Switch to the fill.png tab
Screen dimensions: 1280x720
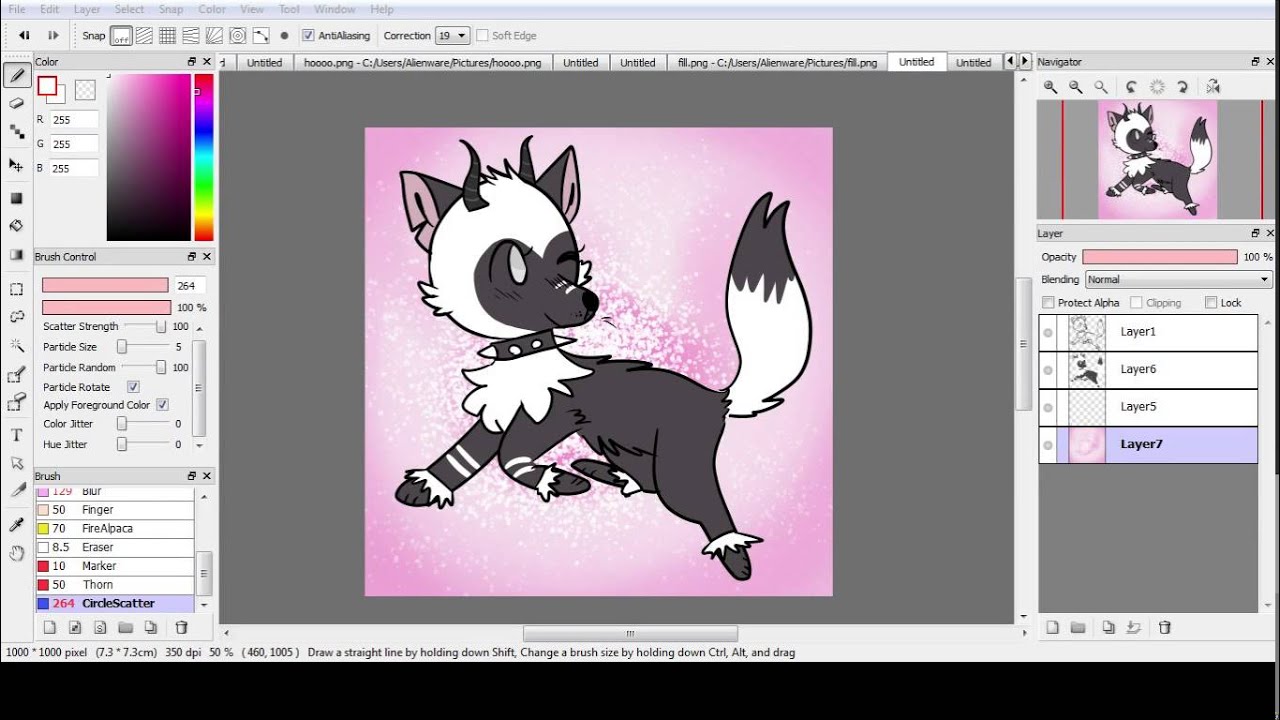click(777, 62)
